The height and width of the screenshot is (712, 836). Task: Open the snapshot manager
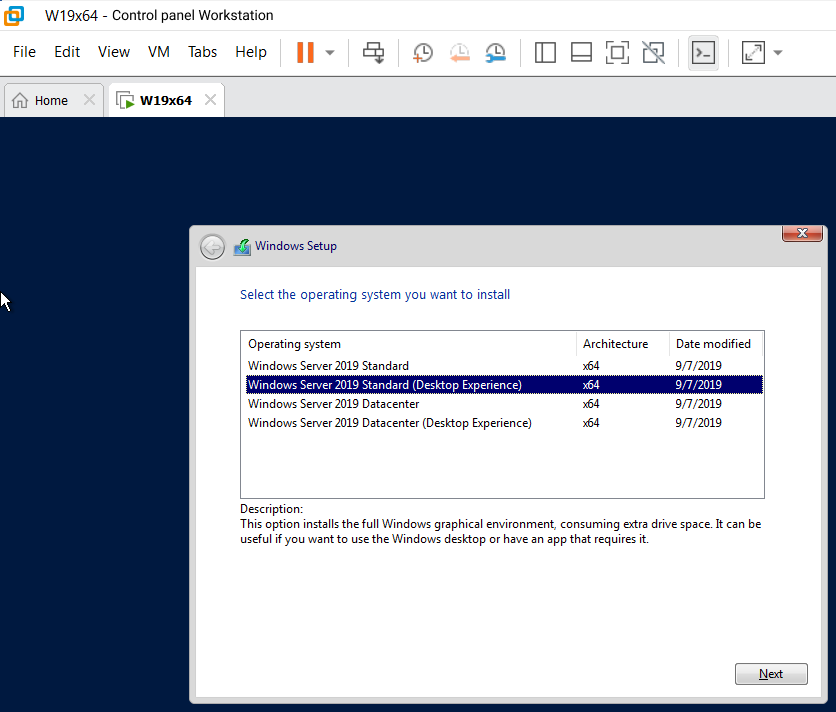point(495,52)
